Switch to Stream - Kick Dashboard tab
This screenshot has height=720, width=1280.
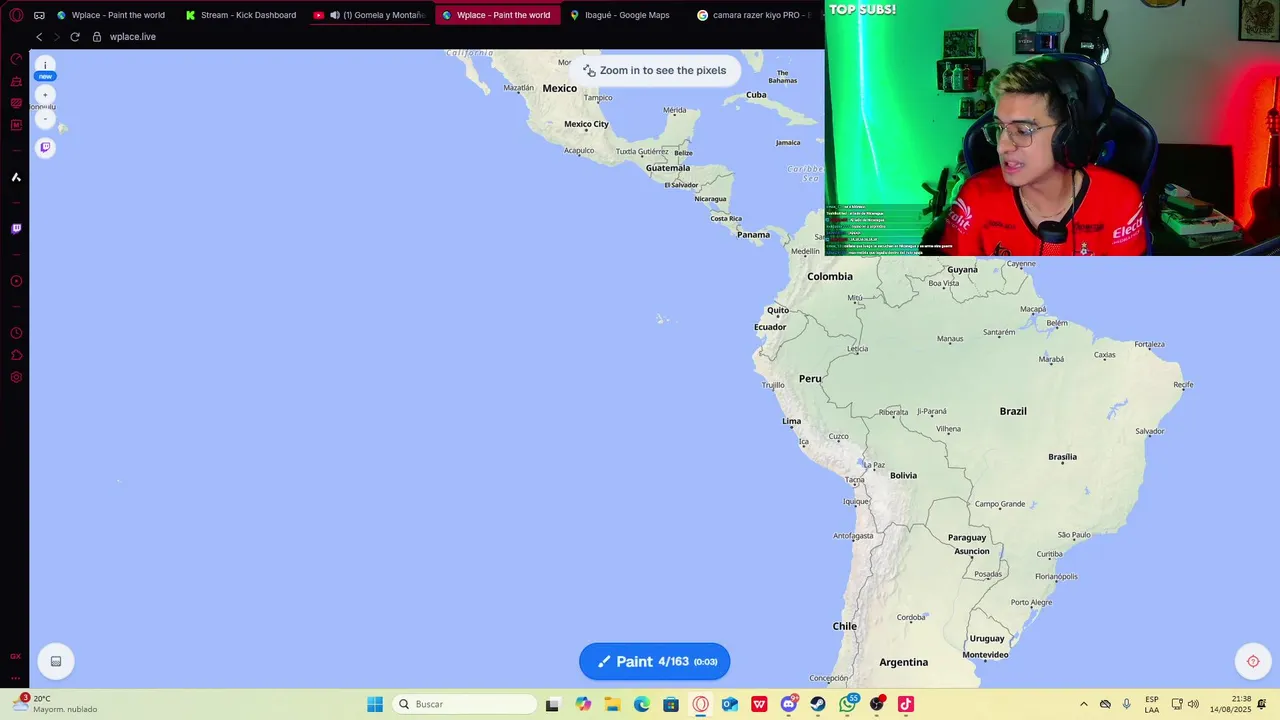point(241,15)
